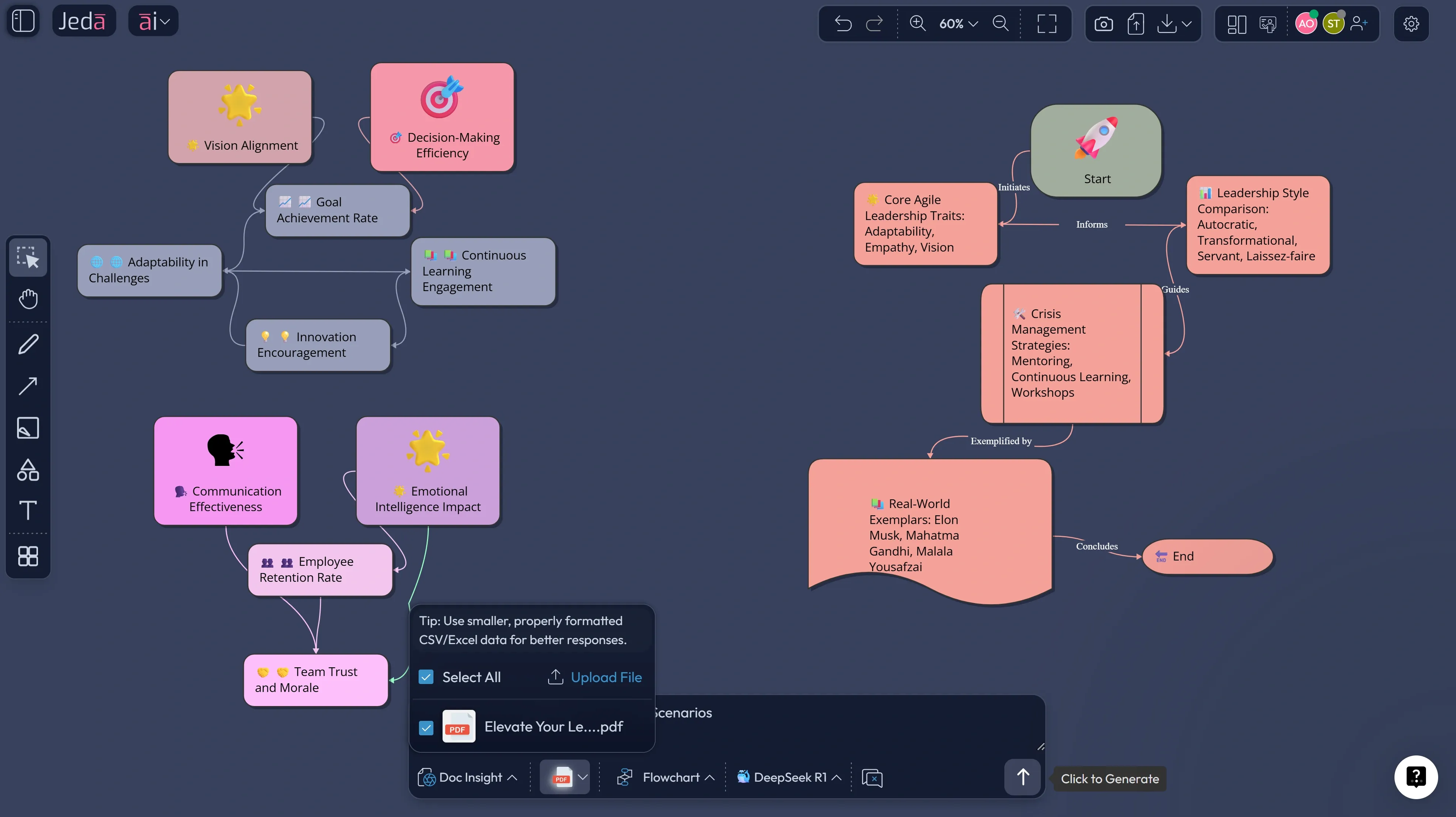
Task: Toggle the sidebar panel open
Action: (x=23, y=21)
